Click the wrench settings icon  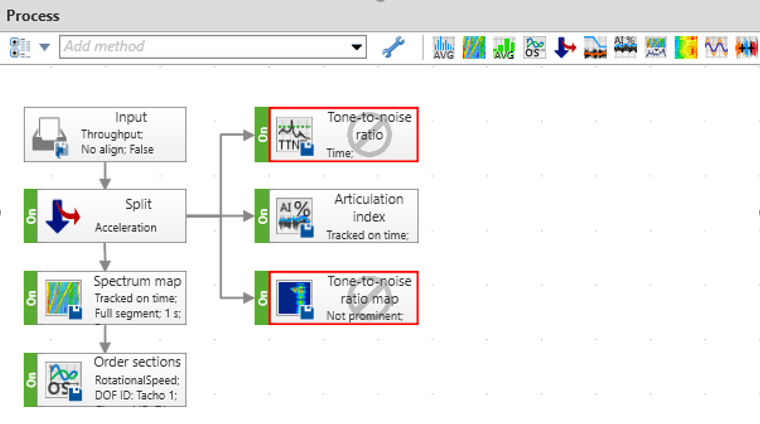coord(393,47)
